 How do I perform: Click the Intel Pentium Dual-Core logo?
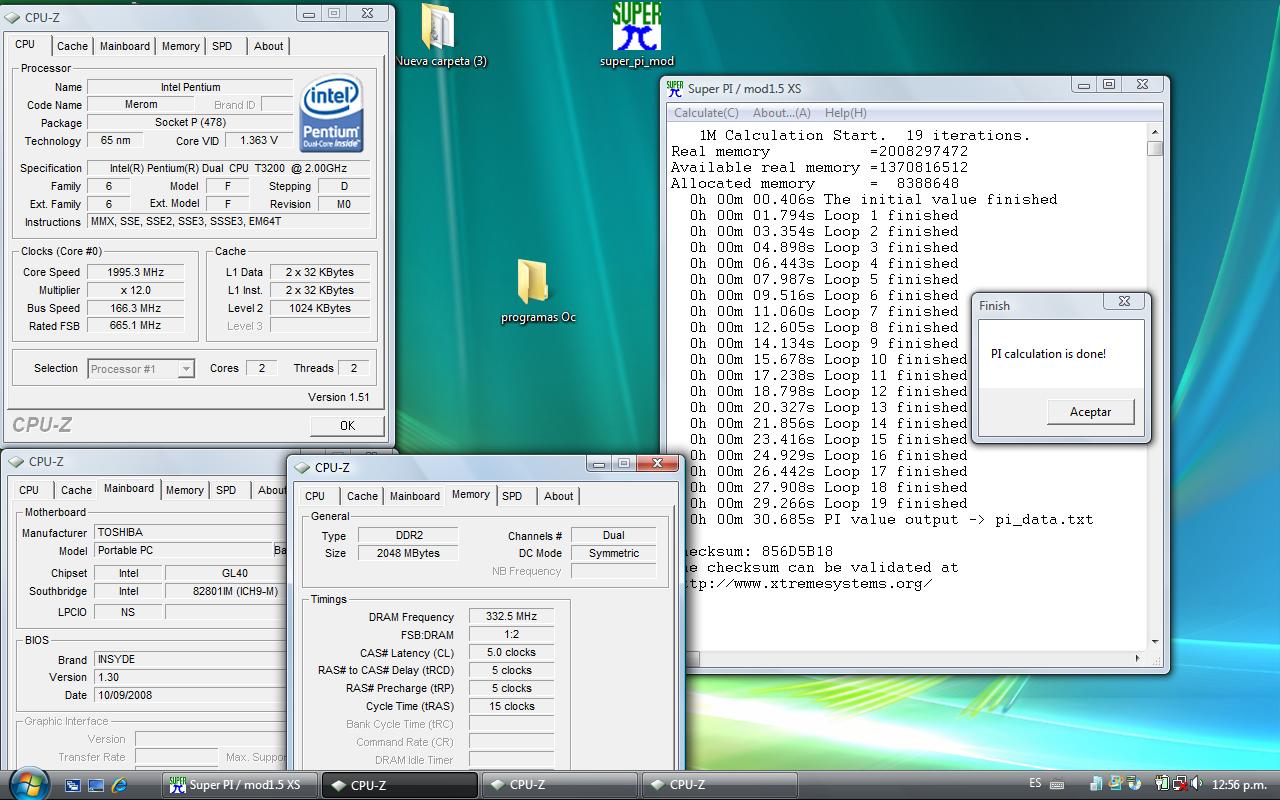tap(332, 114)
